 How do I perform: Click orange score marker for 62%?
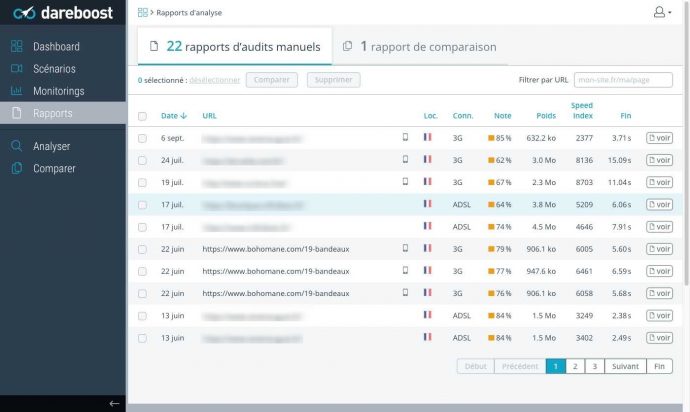(491, 160)
